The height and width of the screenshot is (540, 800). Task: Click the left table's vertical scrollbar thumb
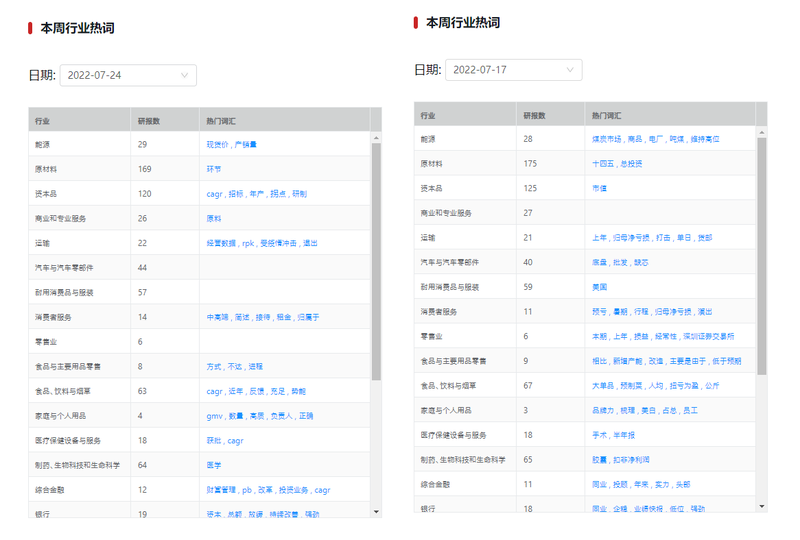[376, 260]
